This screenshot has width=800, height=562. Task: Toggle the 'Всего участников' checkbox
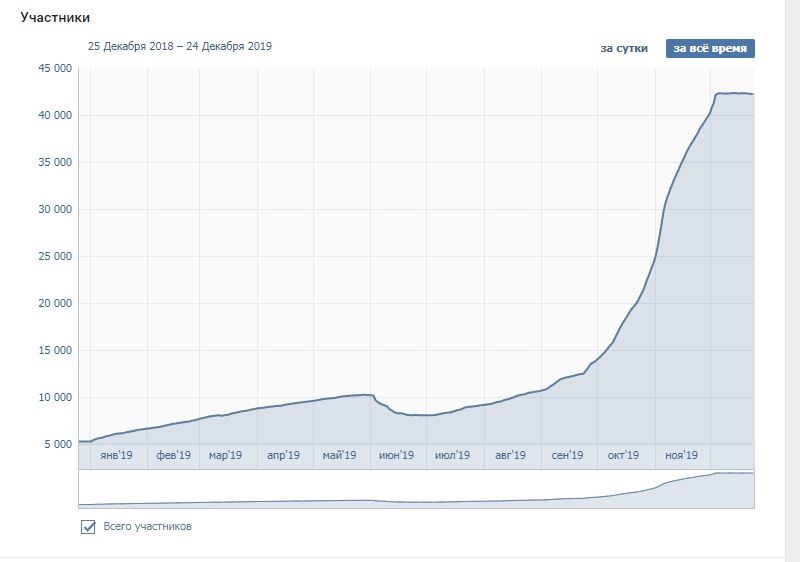(x=88, y=527)
